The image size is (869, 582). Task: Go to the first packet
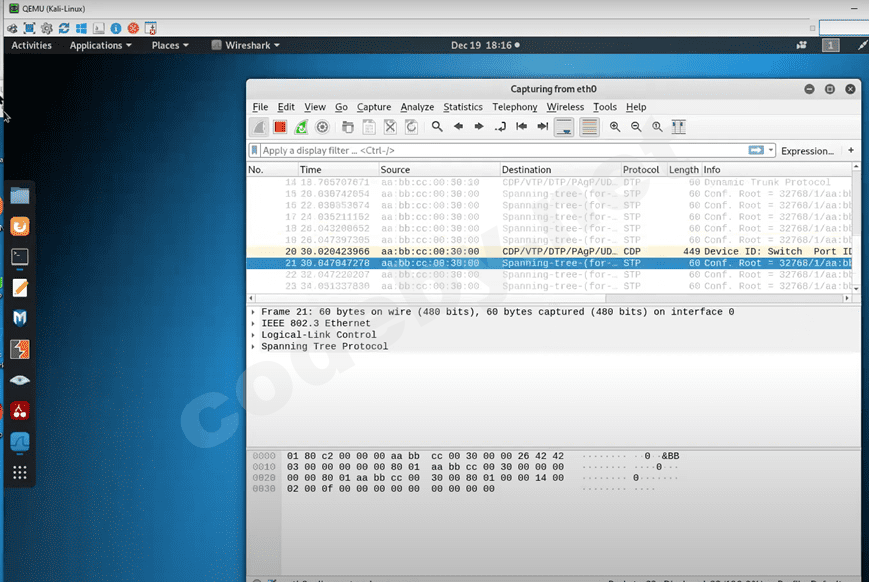click(x=521, y=127)
